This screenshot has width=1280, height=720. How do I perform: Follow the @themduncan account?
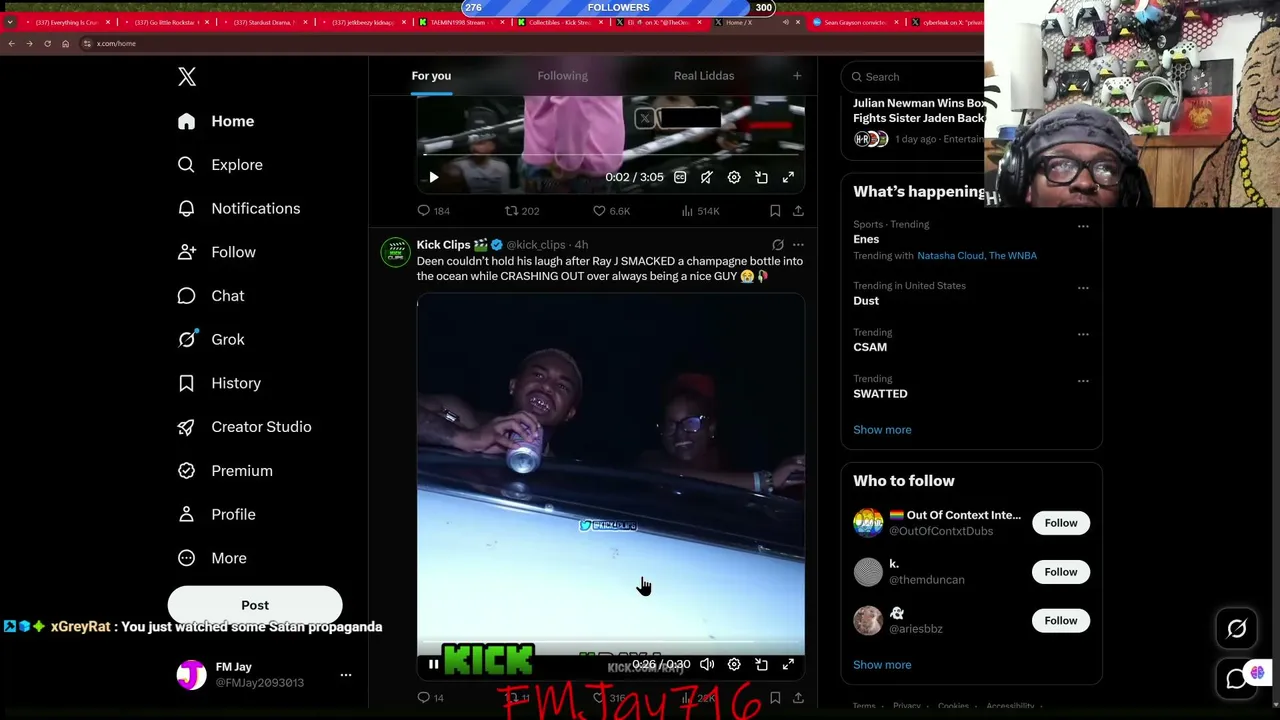click(x=1061, y=572)
